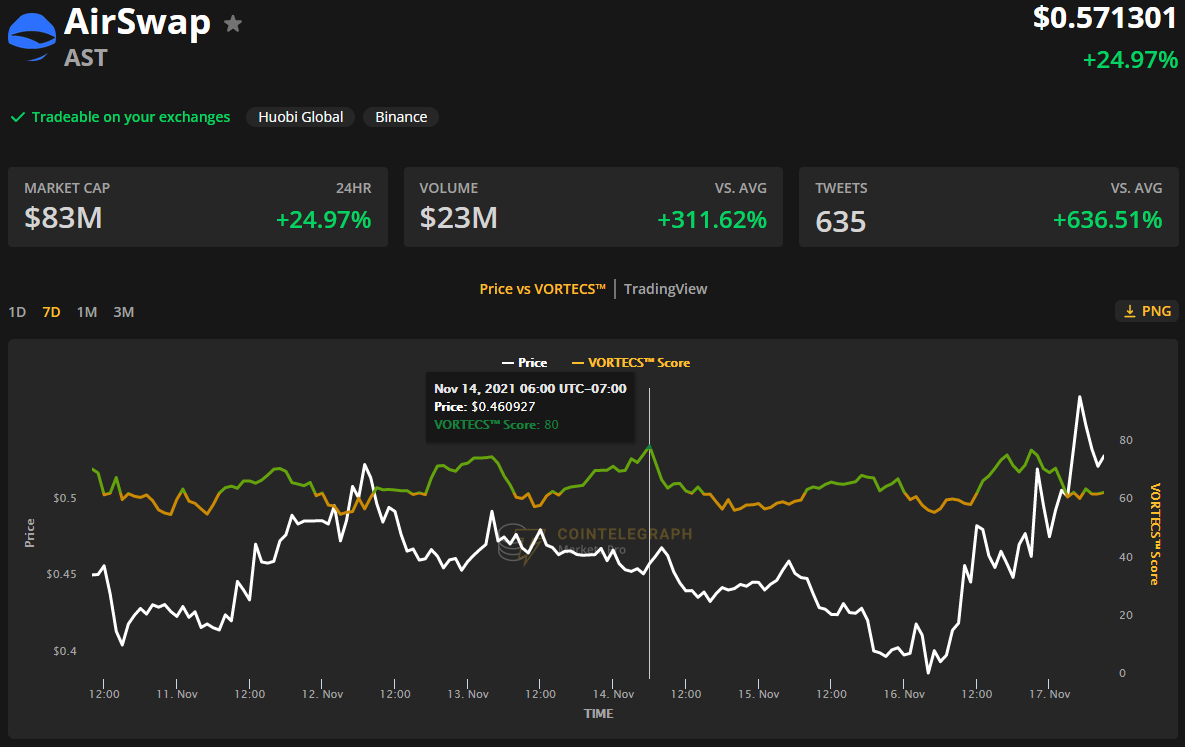Click the 60 VORTECS score axis label

point(1126,498)
